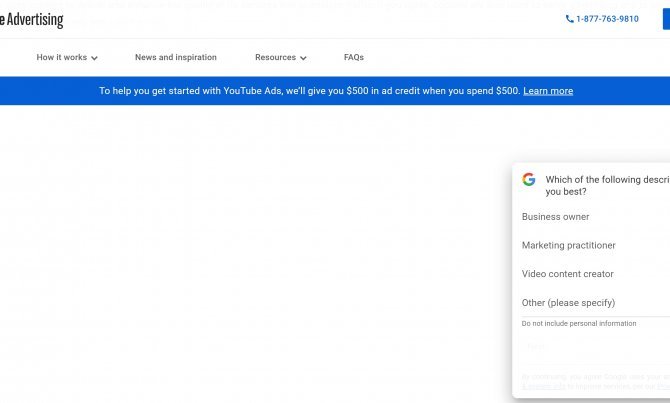Expand the How it works chevron arrow

pyautogui.click(x=94, y=58)
